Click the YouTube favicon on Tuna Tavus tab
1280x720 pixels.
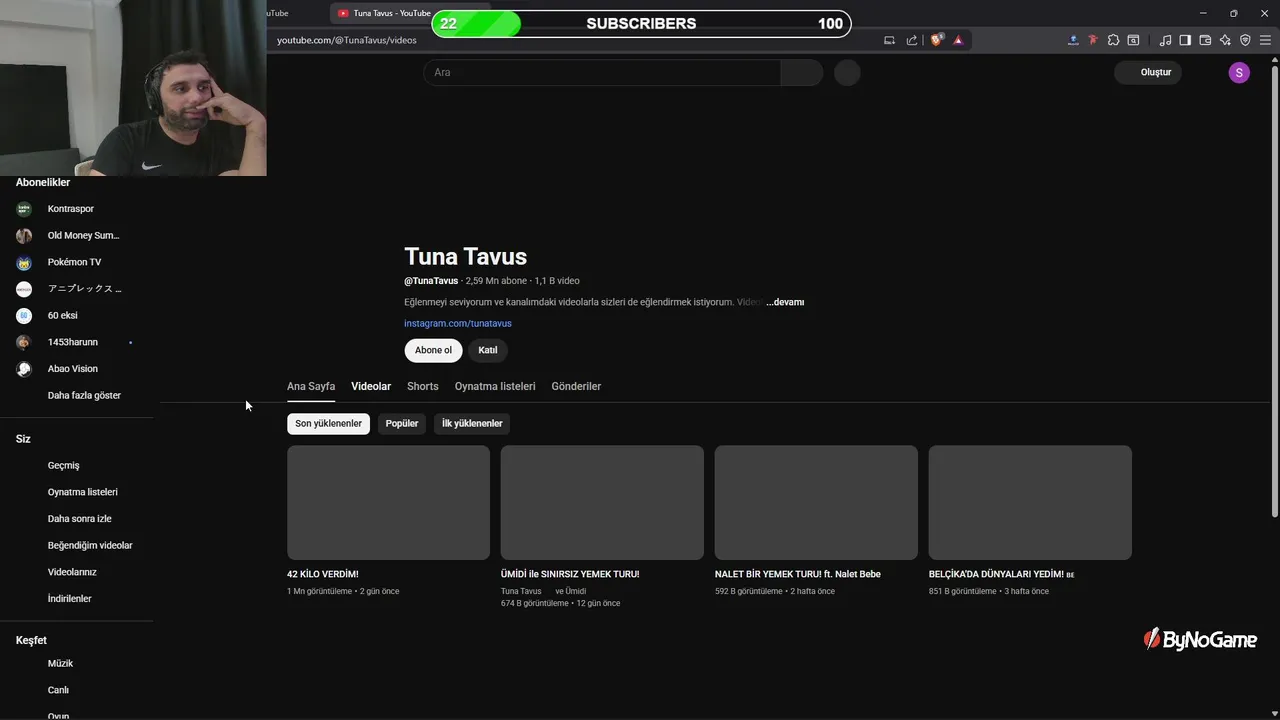pos(343,13)
